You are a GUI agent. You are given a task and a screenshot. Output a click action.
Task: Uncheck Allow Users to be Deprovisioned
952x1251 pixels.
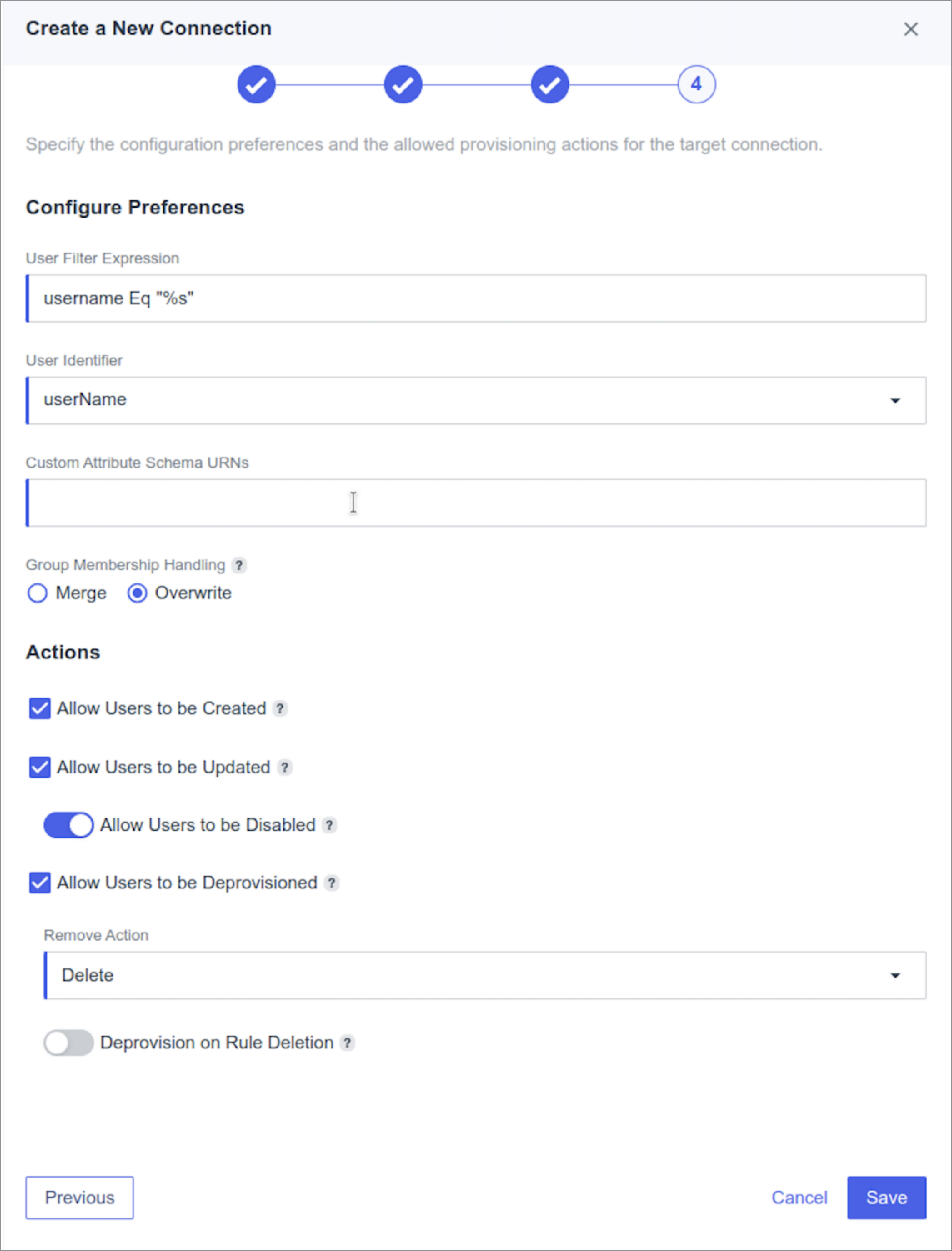(40, 883)
